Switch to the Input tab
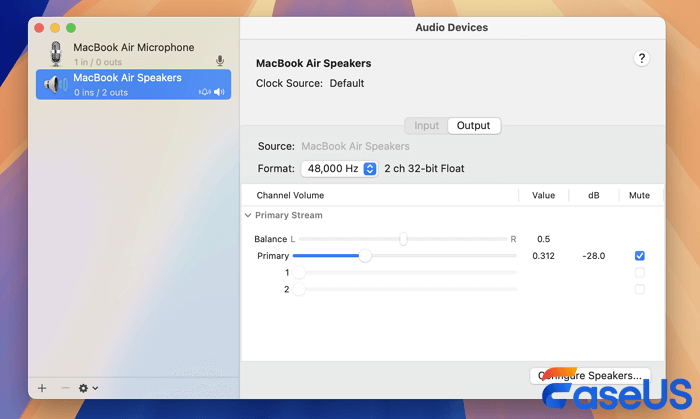Image resolution: width=700 pixels, height=419 pixels. (426, 126)
